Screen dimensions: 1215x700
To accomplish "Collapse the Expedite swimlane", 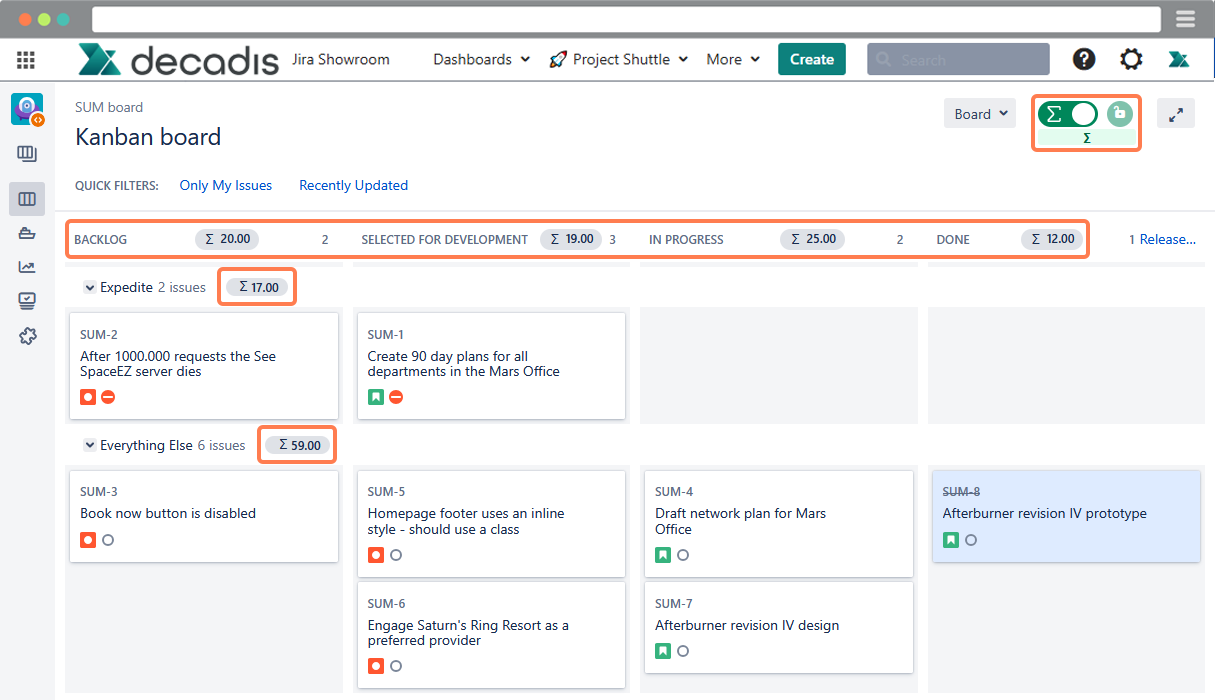I will click(90, 287).
